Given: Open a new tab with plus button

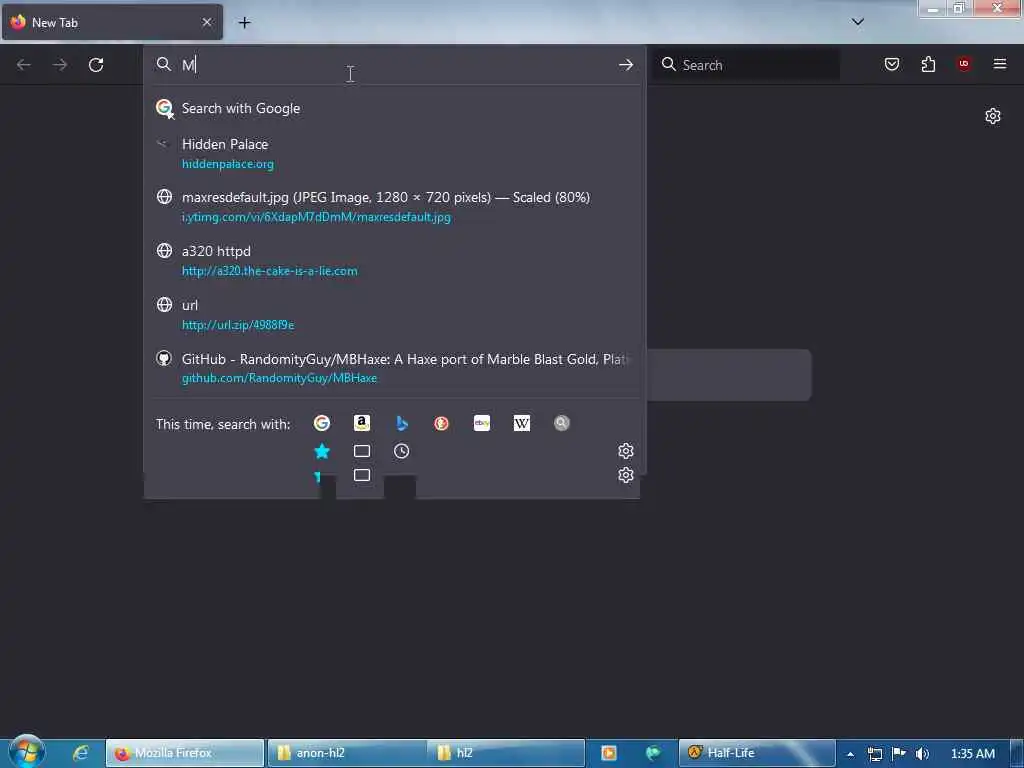Looking at the screenshot, I should coord(244,23).
